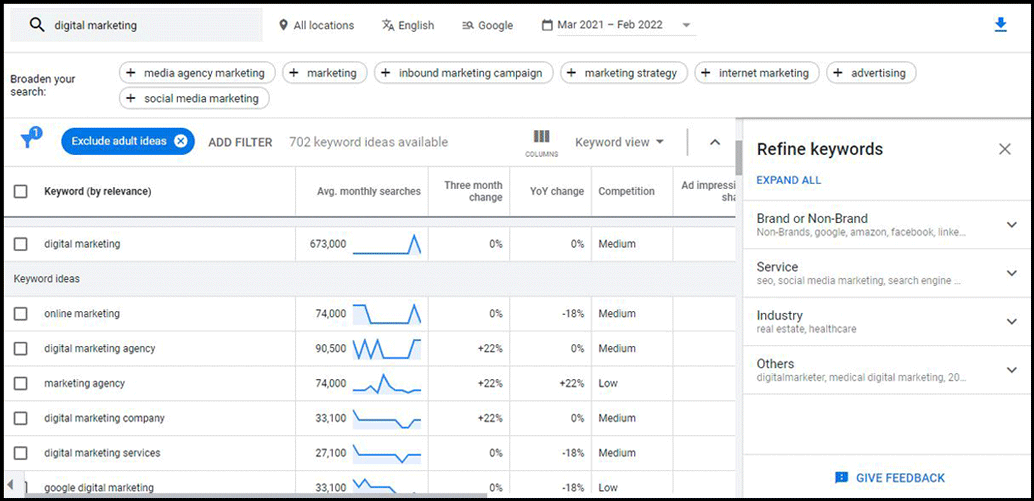Click the Give Feedback icon
This screenshot has width=1034, height=501.
click(842, 478)
